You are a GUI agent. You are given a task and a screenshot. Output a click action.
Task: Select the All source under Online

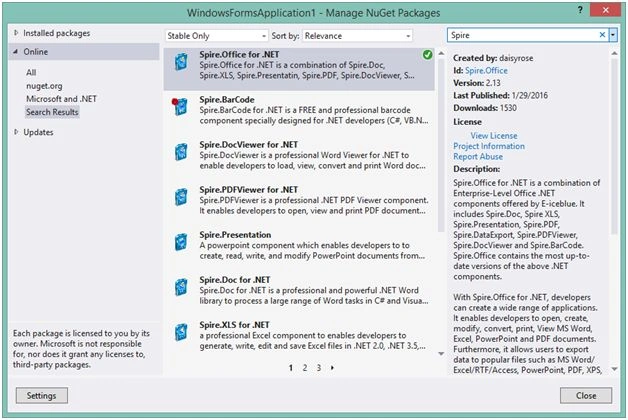pyautogui.click(x=31, y=72)
